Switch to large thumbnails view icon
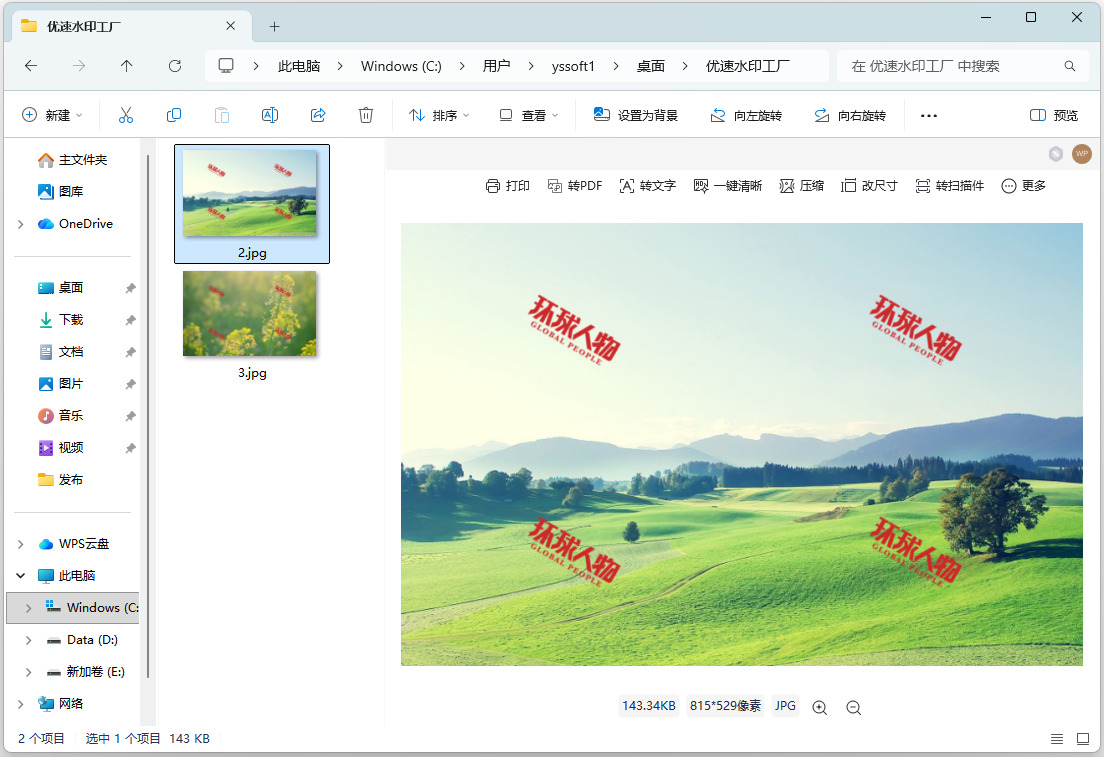 [x=1083, y=739]
